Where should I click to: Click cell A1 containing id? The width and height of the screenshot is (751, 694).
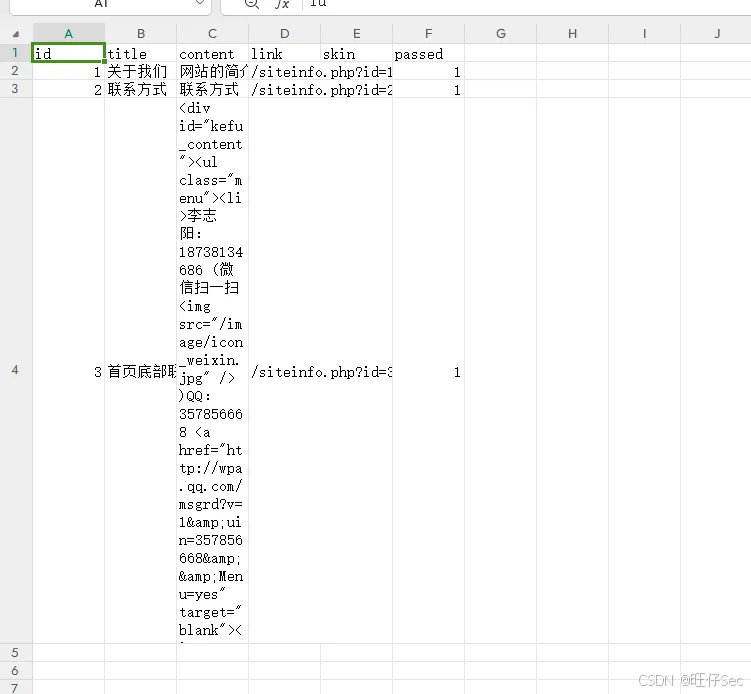[x=68, y=53]
